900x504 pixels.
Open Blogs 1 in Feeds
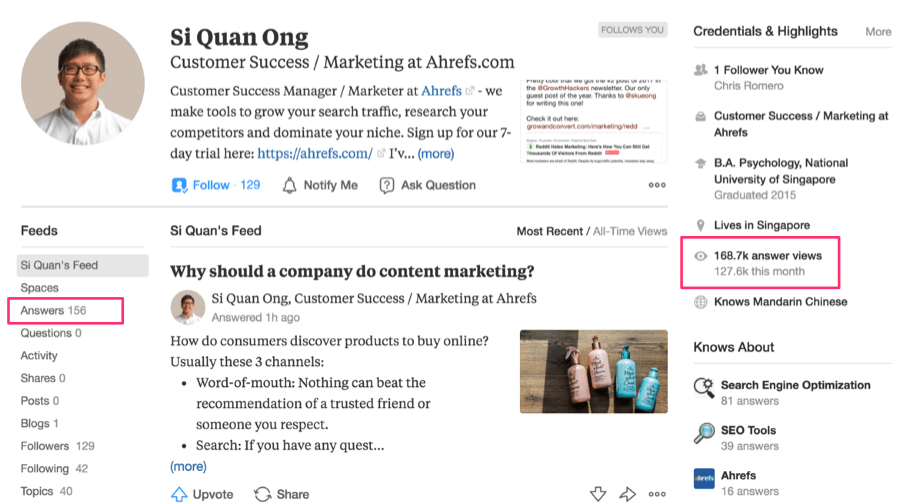[x=40, y=423]
